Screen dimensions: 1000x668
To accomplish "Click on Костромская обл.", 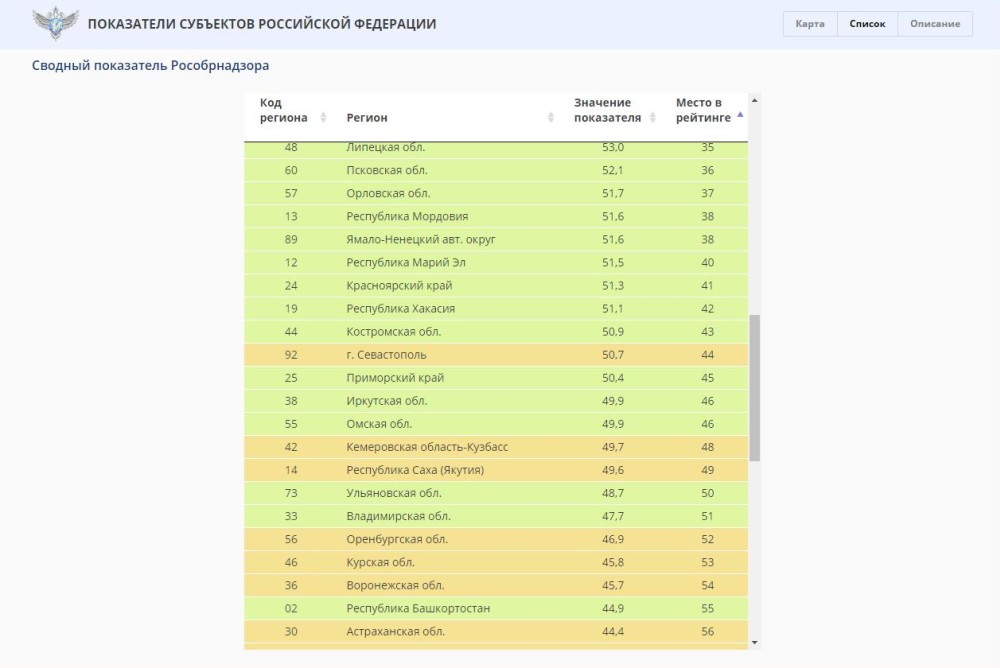I will (x=393, y=332).
